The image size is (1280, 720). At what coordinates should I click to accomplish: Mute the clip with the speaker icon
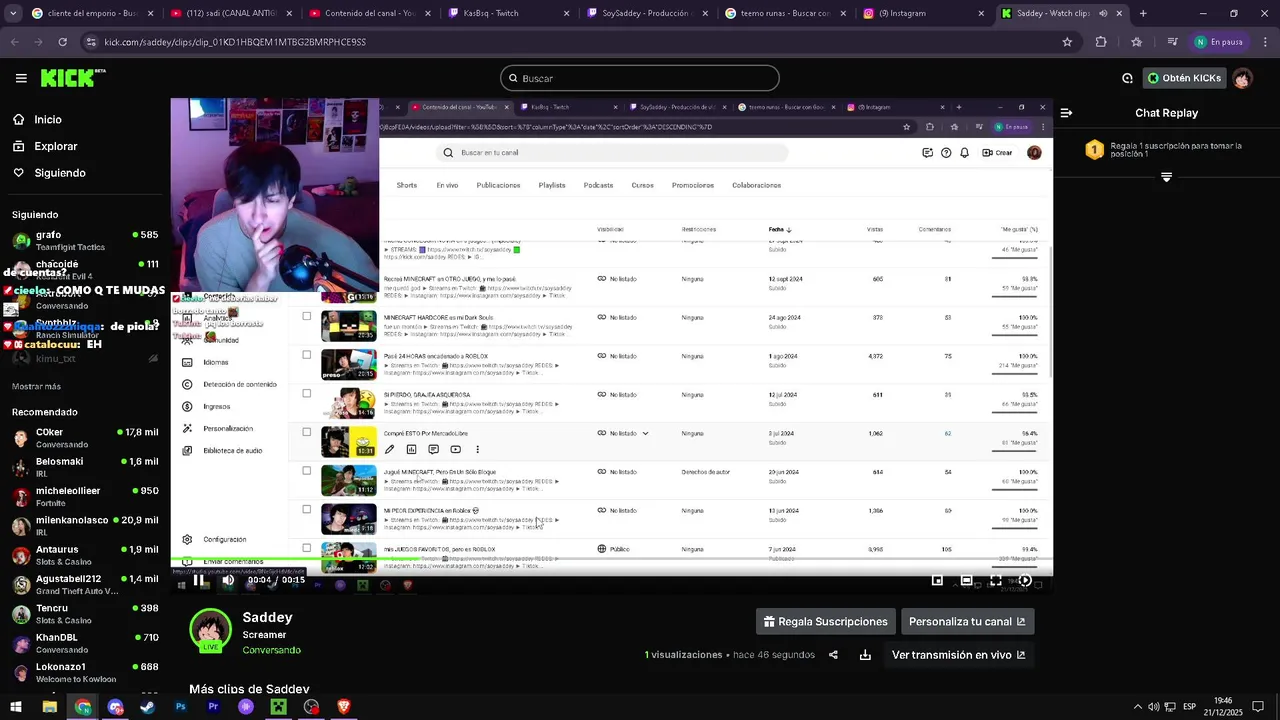tap(228, 580)
